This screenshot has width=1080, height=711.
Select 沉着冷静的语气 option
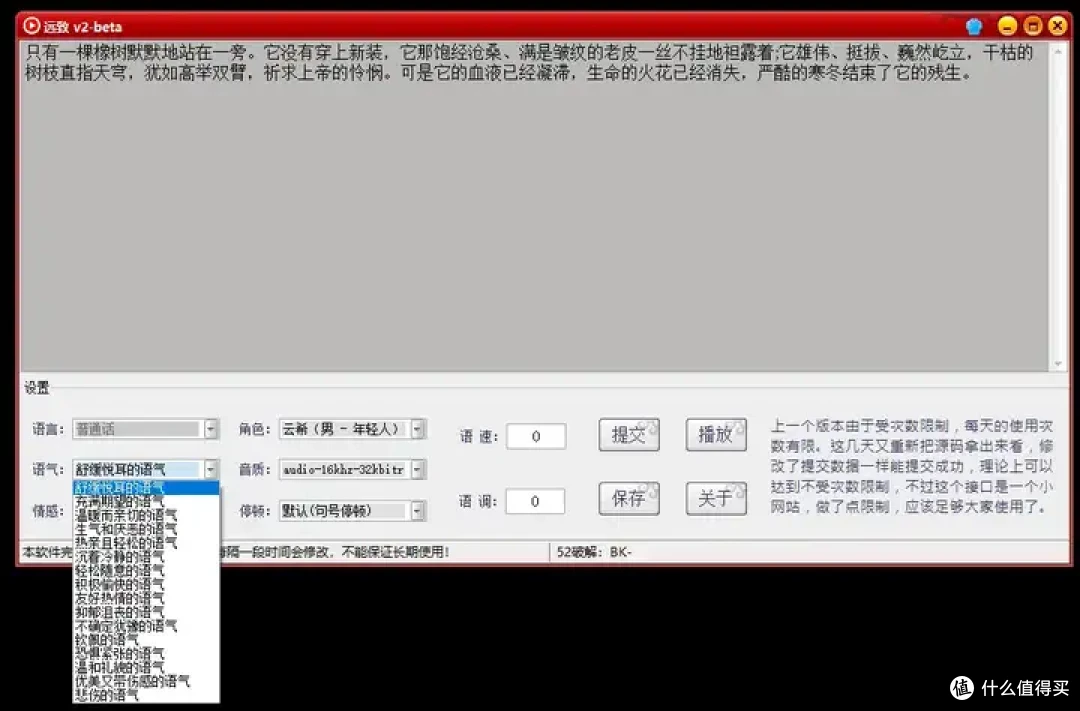pyautogui.click(x=146, y=557)
